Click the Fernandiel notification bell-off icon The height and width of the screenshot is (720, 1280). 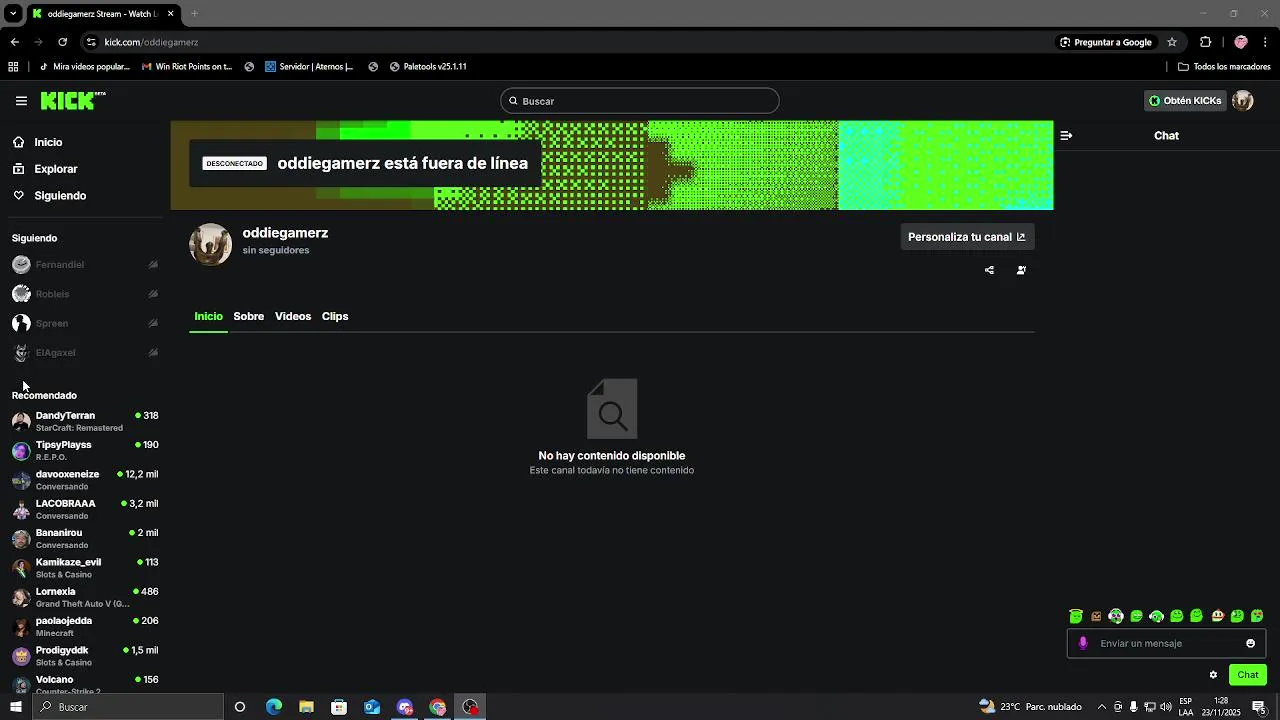tap(153, 265)
